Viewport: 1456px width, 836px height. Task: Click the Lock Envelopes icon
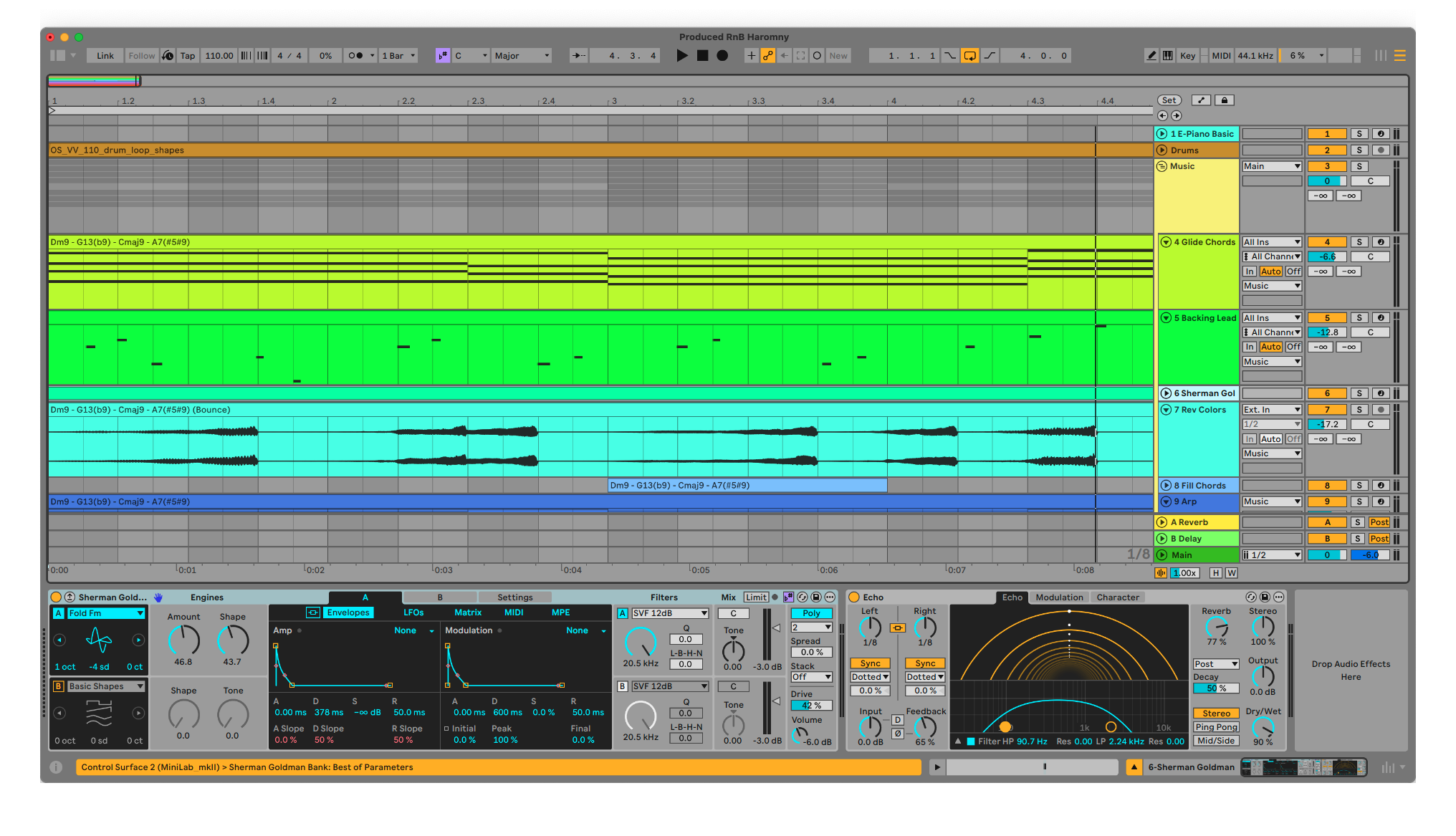[x=1225, y=100]
